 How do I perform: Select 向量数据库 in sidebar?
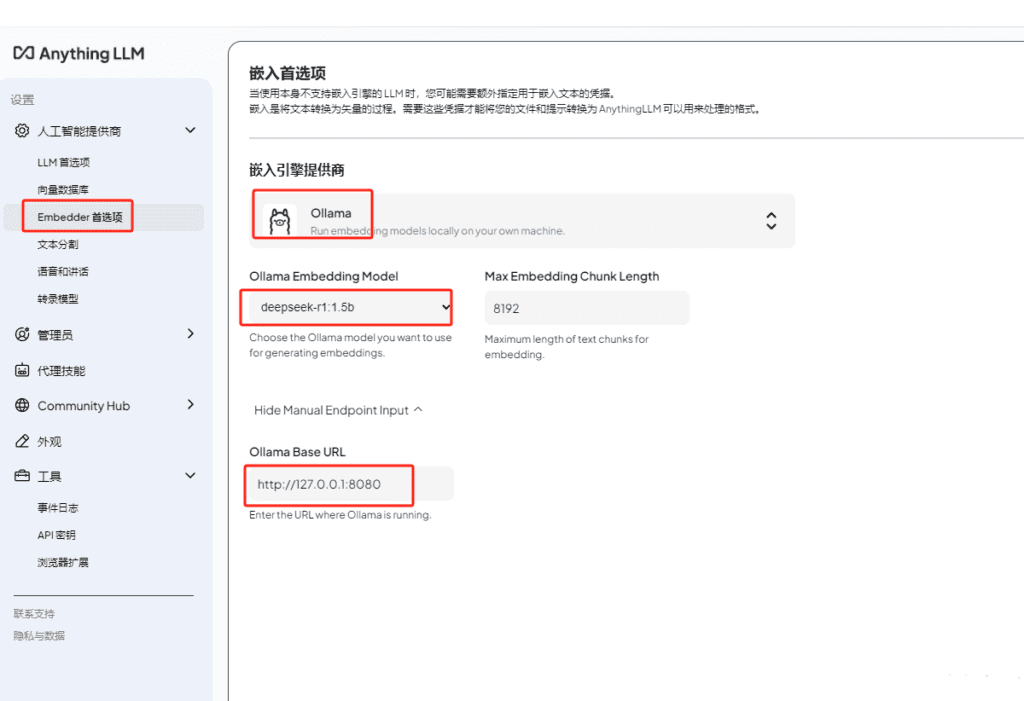(63, 189)
